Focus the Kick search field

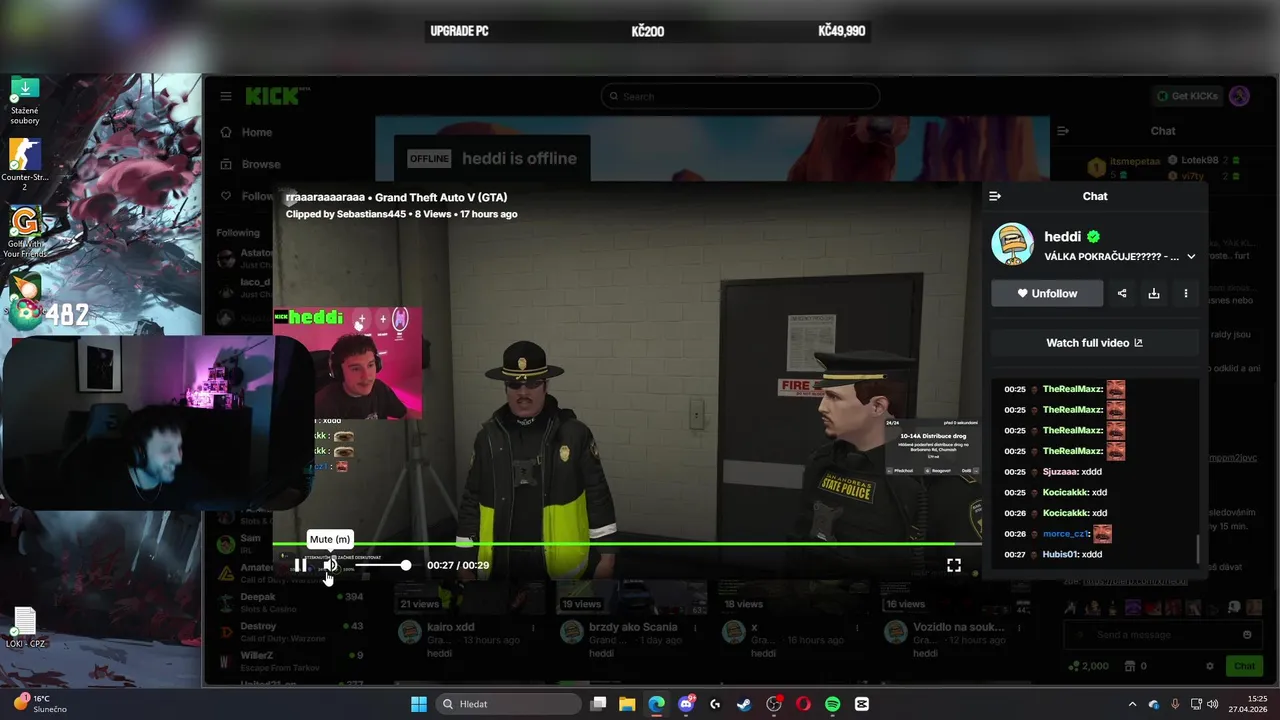[x=740, y=96]
